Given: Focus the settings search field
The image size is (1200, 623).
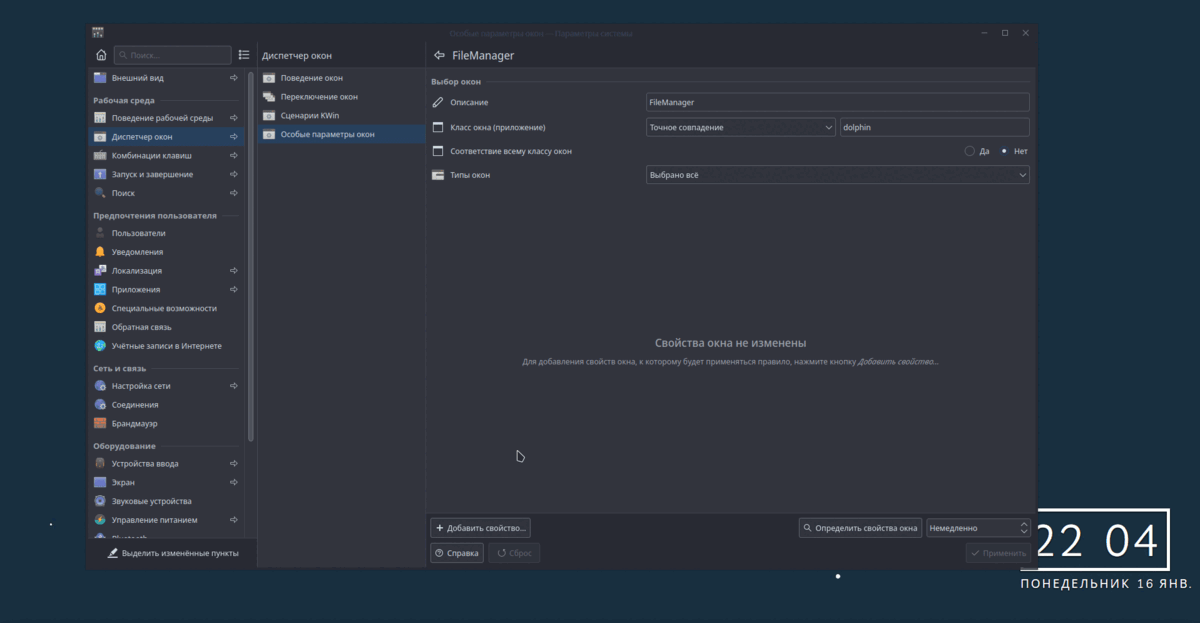Looking at the screenshot, I should coord(172,55).
